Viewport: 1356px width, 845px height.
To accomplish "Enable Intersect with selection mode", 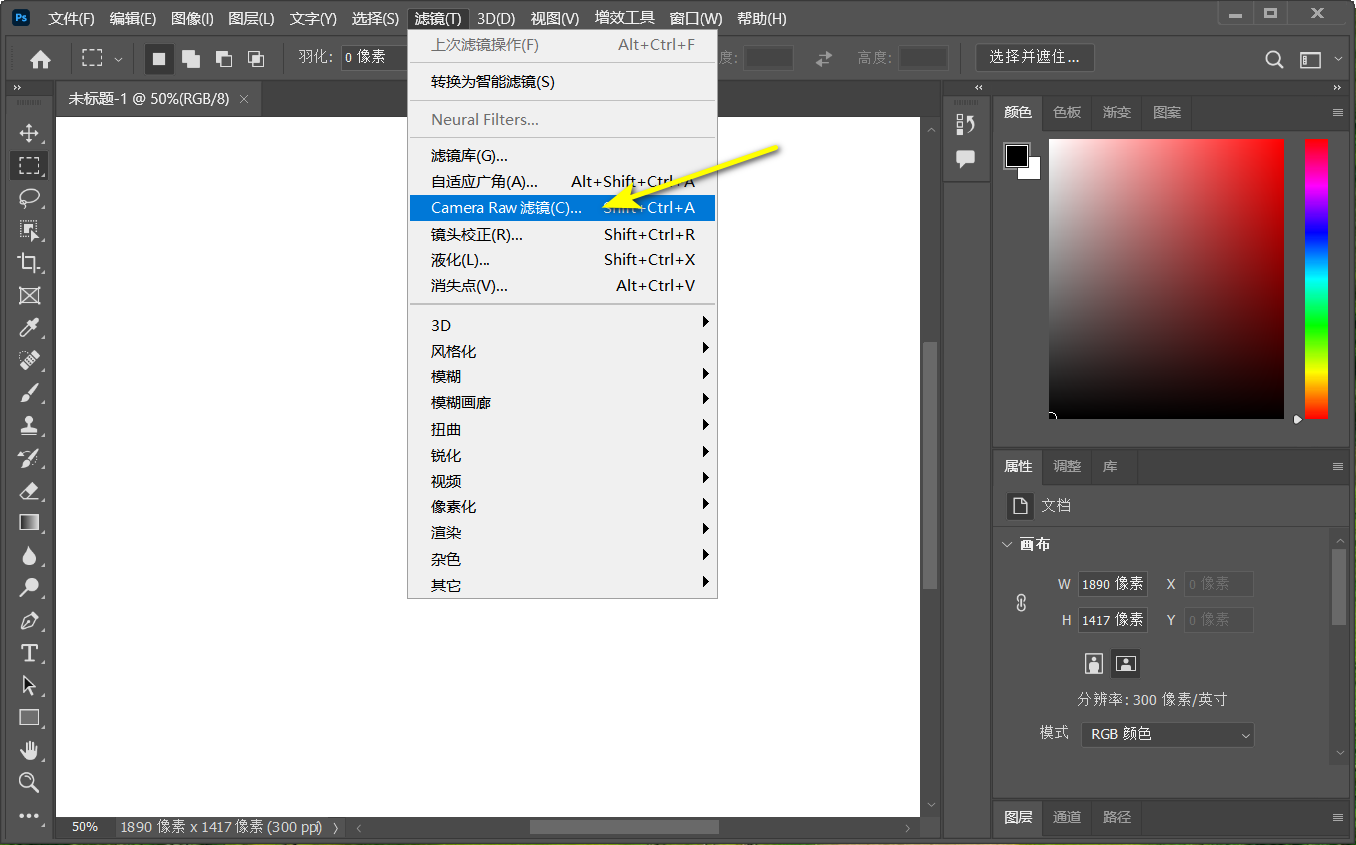I will [x=256, y=59].
